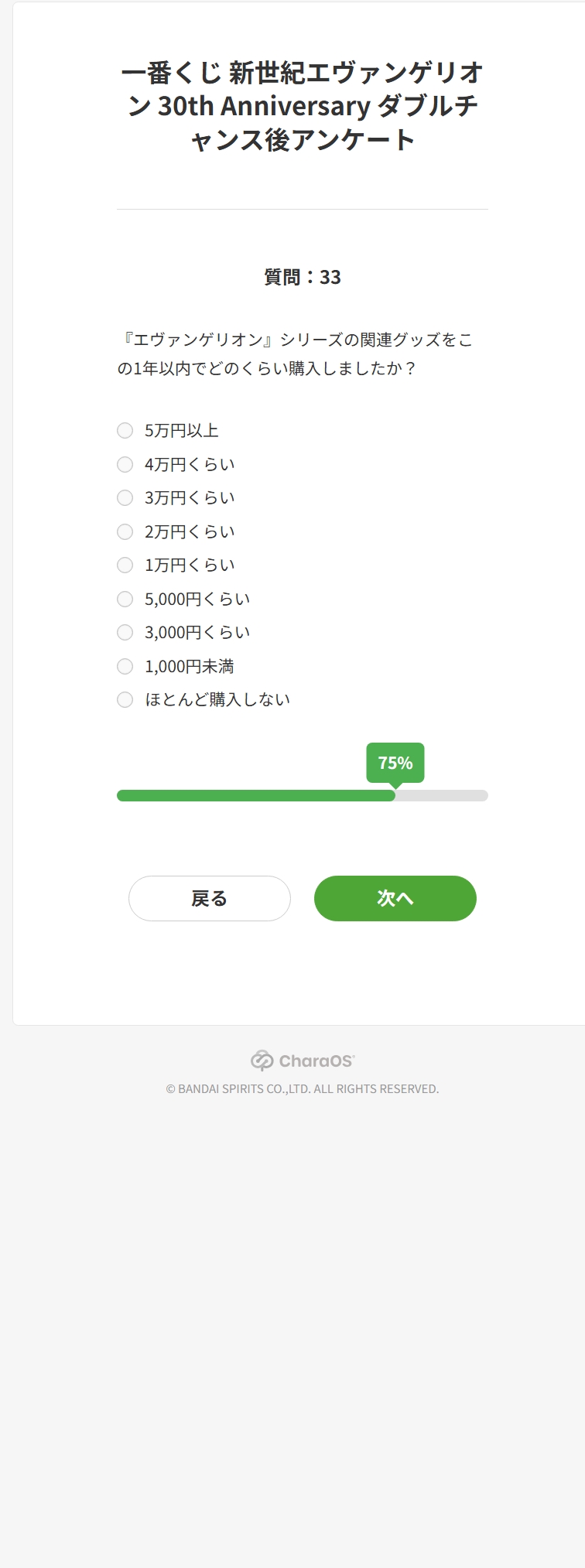Choose the 1万円くらい answer
Screen dimensions: 585x1568
pos(125,565)
